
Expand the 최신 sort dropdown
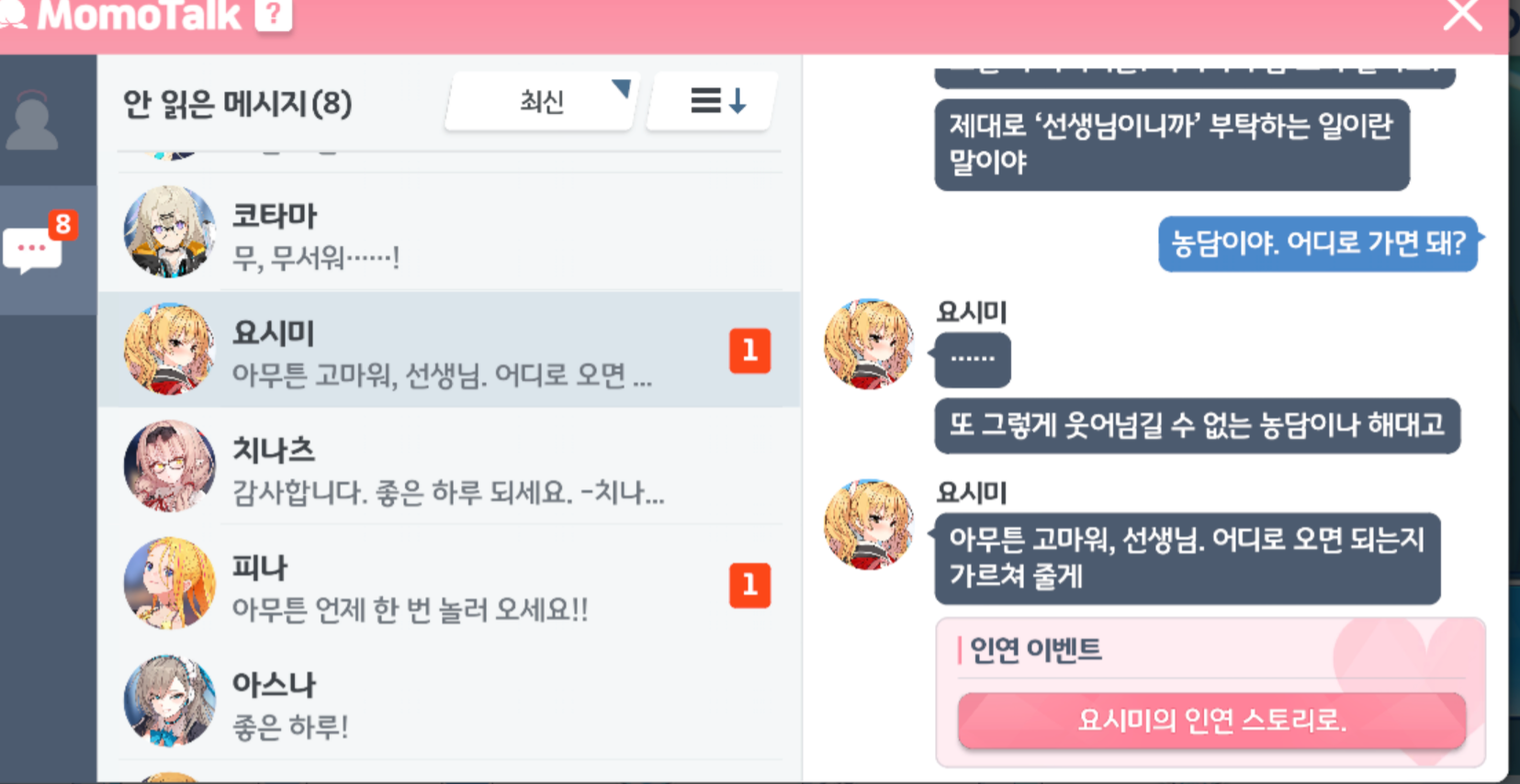point(540,101)
